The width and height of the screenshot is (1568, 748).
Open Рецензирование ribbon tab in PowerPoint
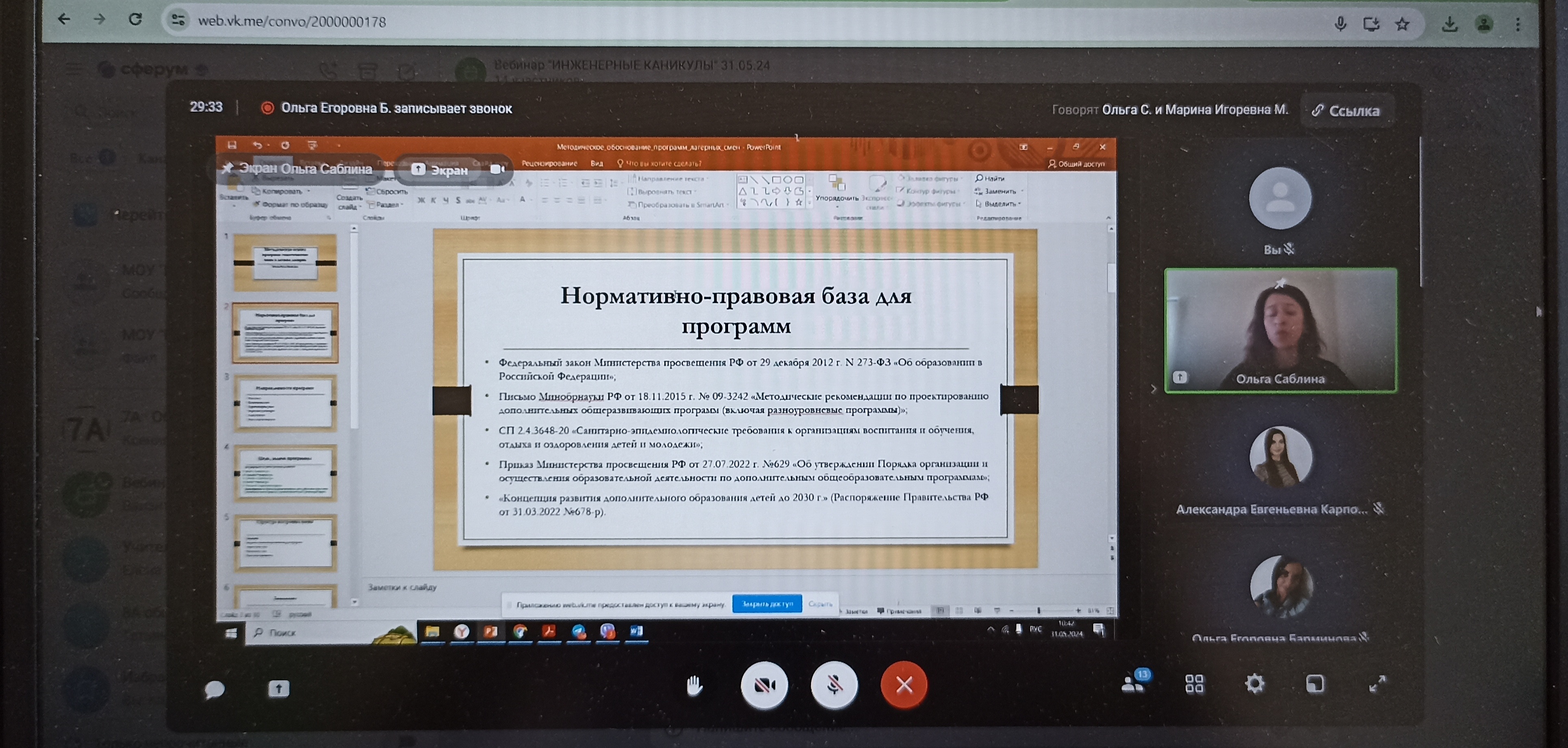click(549, 163)
